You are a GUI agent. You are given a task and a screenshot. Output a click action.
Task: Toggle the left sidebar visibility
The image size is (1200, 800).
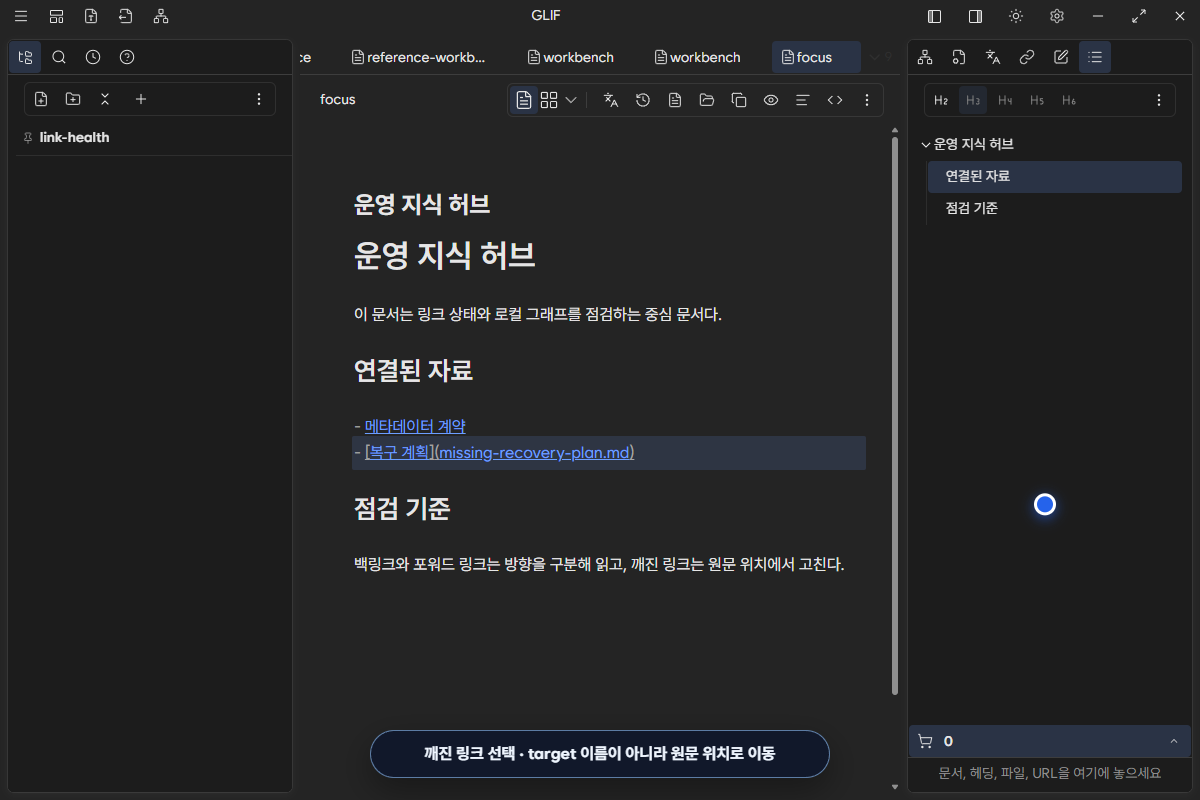coord(935,16)
